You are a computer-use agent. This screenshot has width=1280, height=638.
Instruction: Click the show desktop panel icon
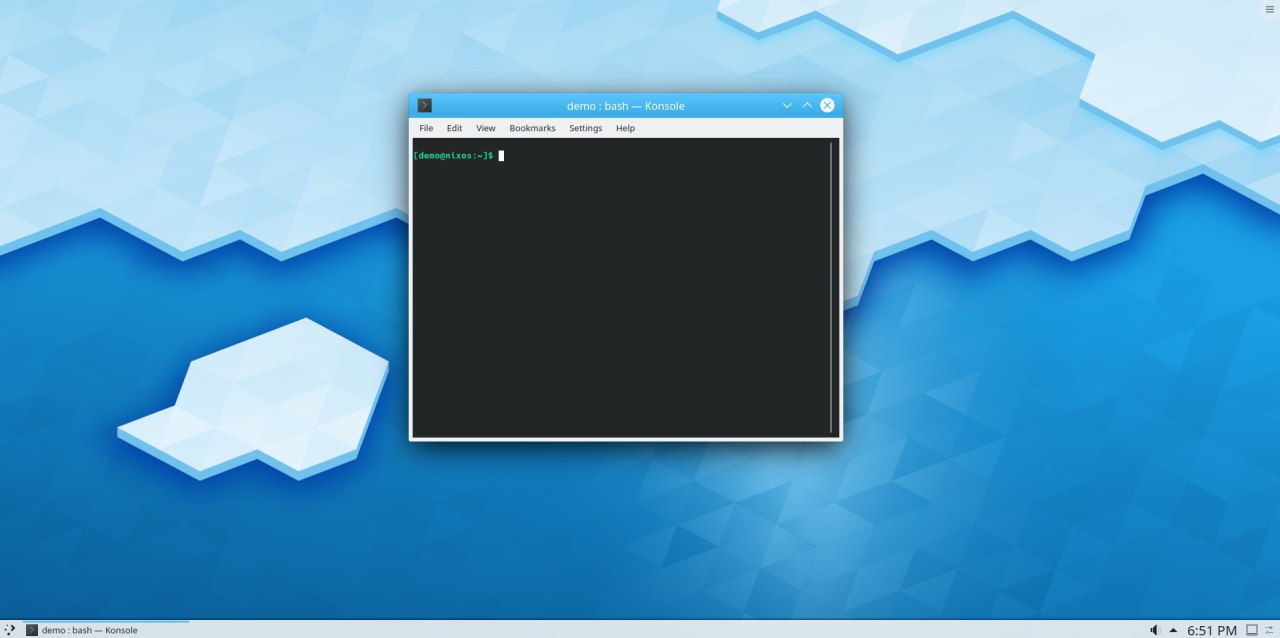pos(1251,630)
